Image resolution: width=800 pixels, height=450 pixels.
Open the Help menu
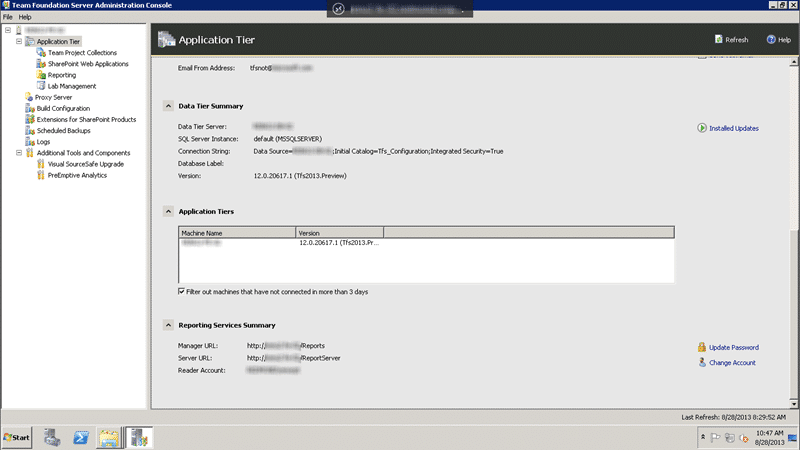[x=25, y=17]
